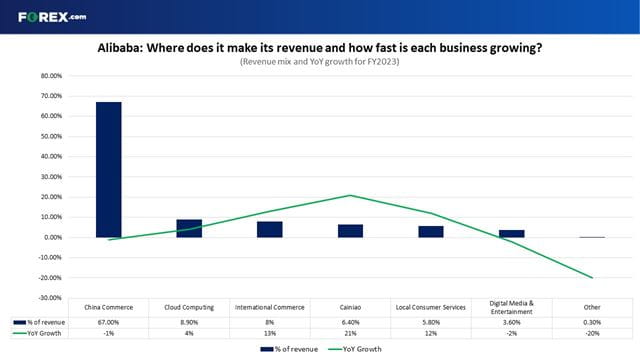Click the '6.40%' table cell
Viewport: 640px width, 360px height.
click(350, 322)
